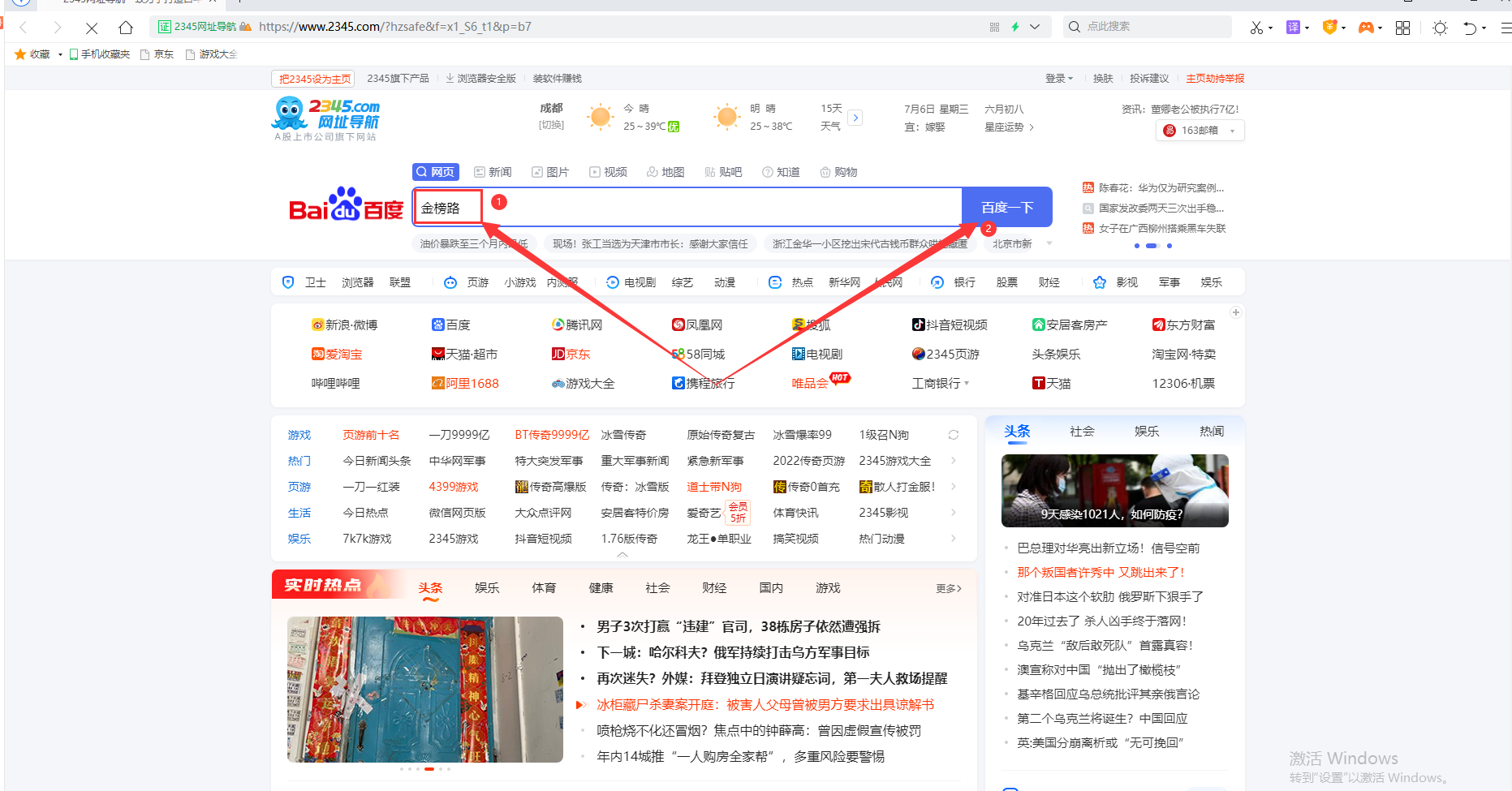Open translate extension dropdown arrow

(x=1307, y=28)
